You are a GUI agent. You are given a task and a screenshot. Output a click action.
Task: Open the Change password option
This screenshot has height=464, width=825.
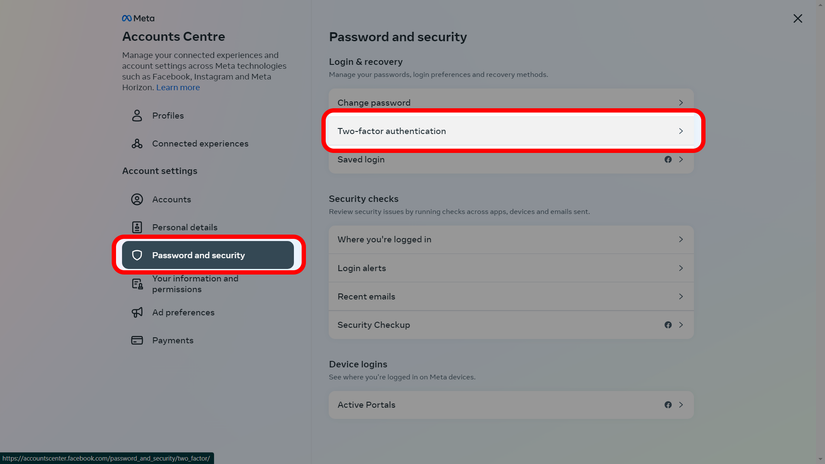pos(511,103)
